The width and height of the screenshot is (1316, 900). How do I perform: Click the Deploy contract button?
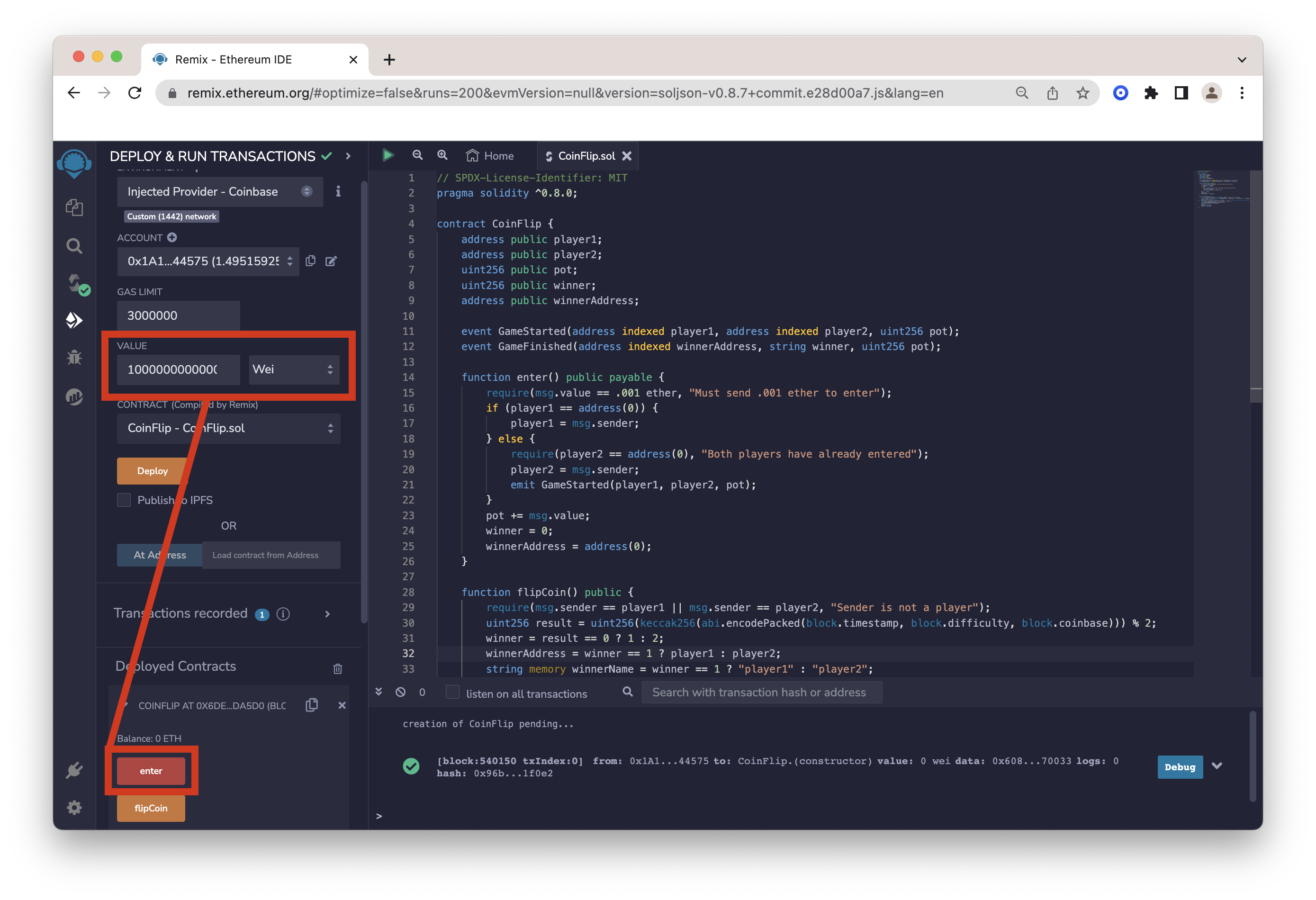[x=152, y=470]
